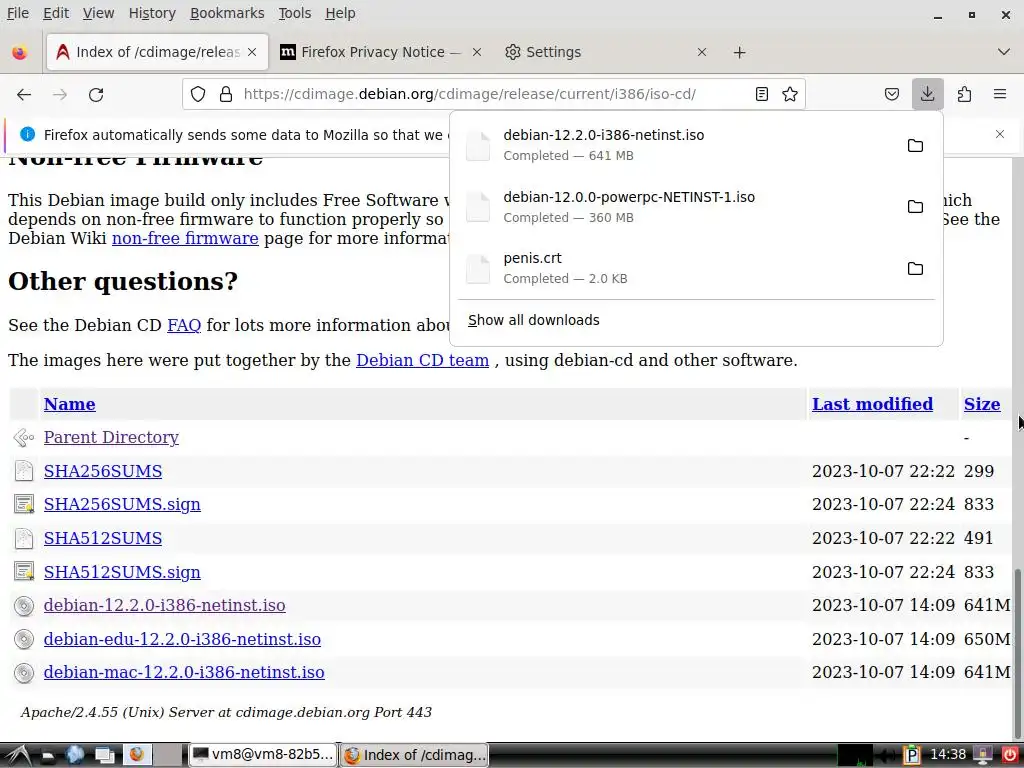1024x768 pixels.
Task: Open the Bookmarks menu
Action: (x=227, y=13)
